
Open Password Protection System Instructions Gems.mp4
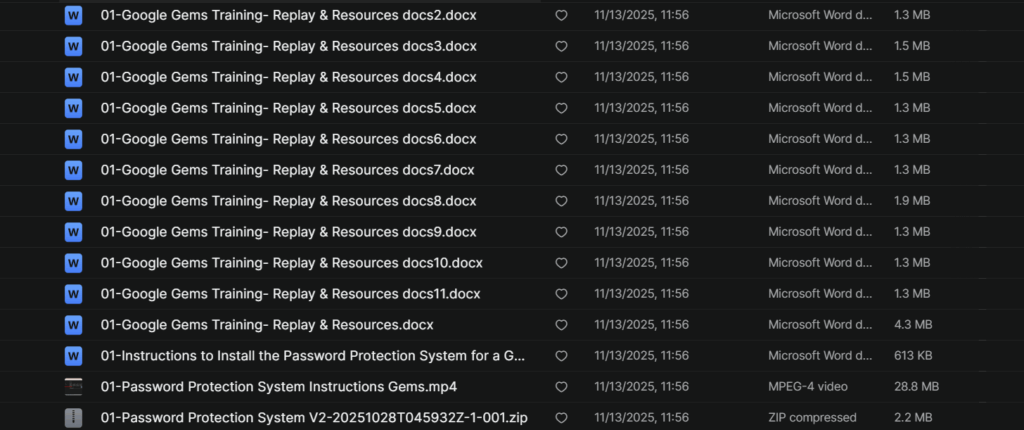click(x=278, y=387)
